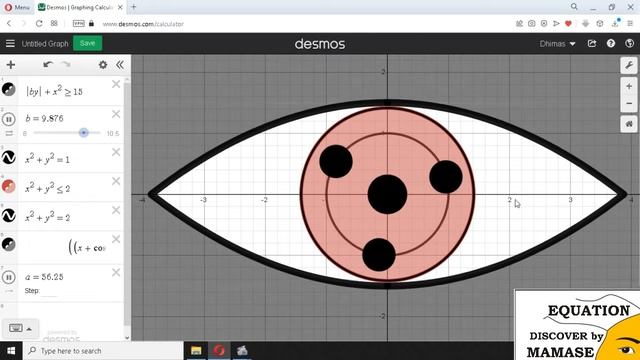Click the b slider handle

[x=84, y=133]
